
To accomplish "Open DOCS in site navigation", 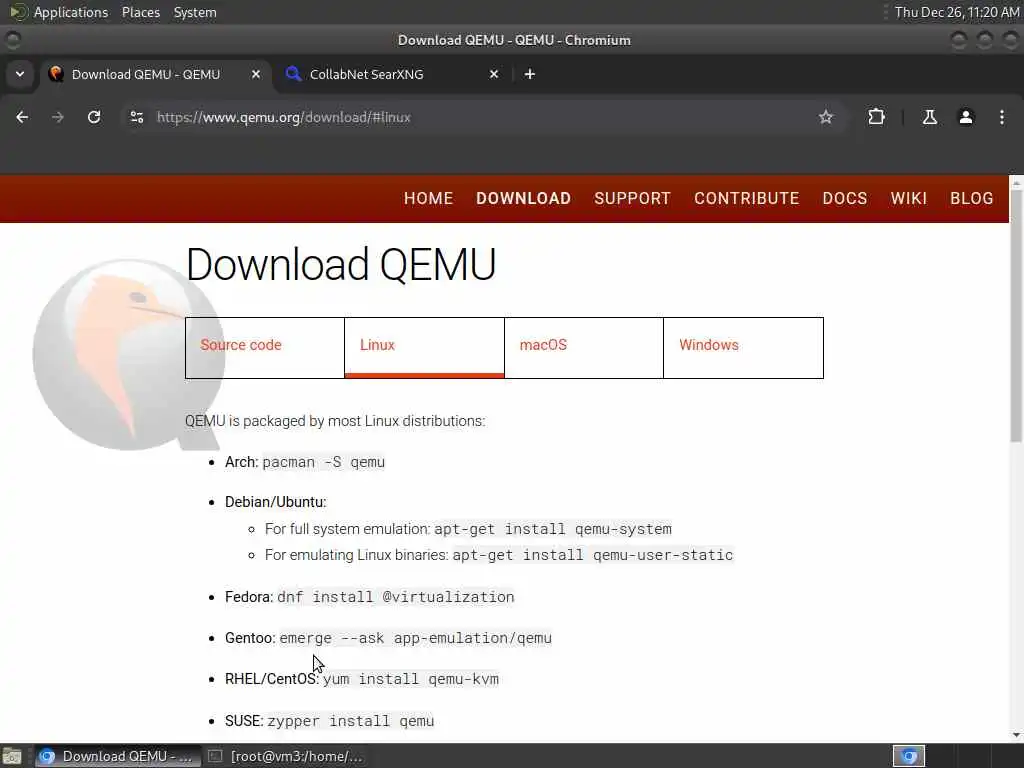I will point(845,199).
